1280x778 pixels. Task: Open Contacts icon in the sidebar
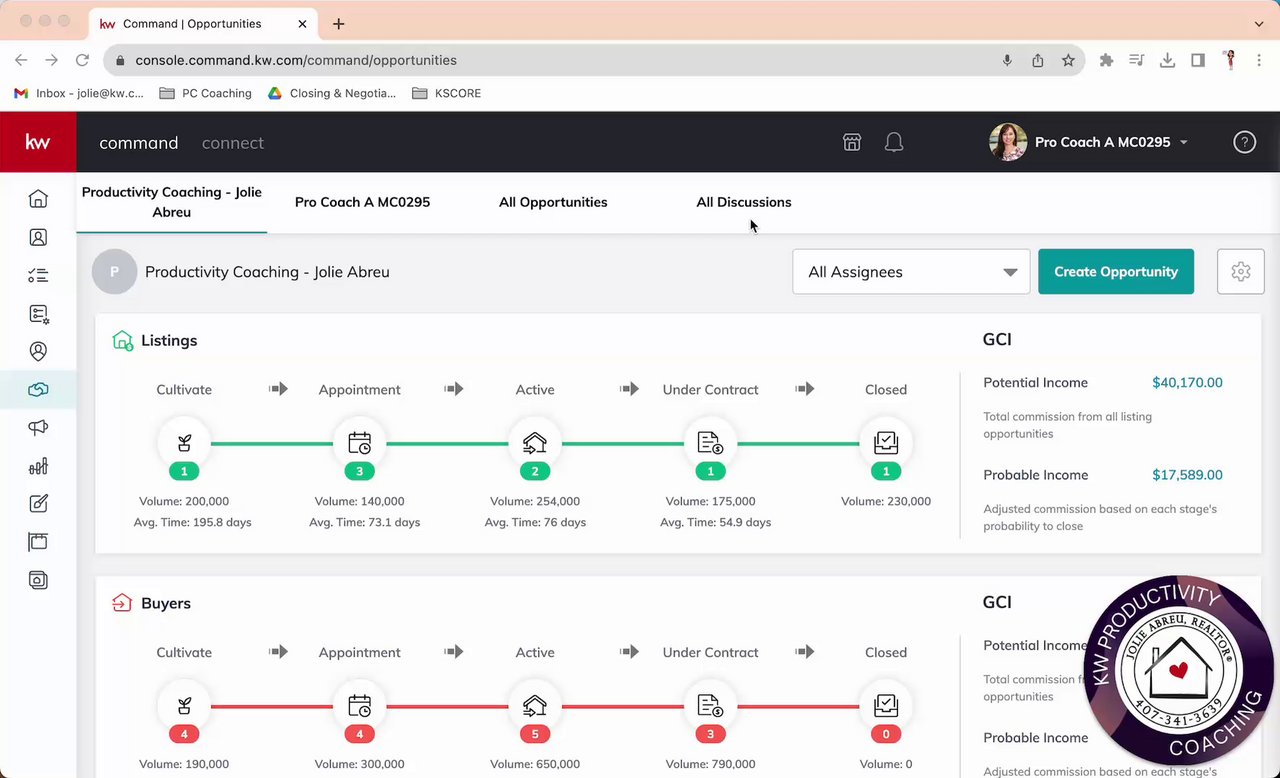point(38,237)
